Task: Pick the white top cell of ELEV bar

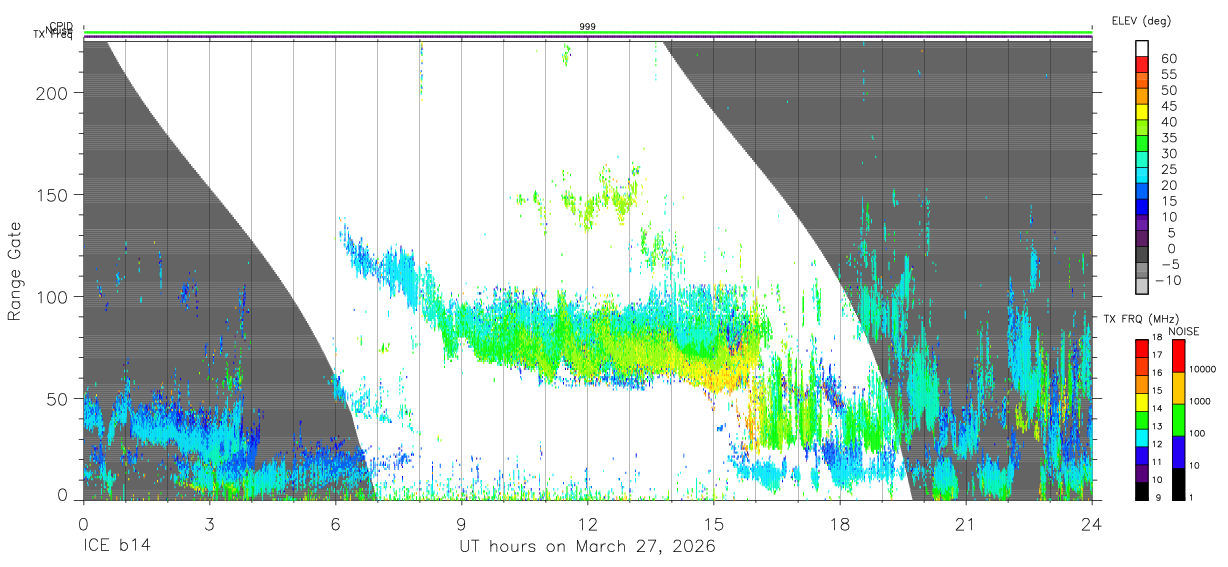Action: [1142, 47]
